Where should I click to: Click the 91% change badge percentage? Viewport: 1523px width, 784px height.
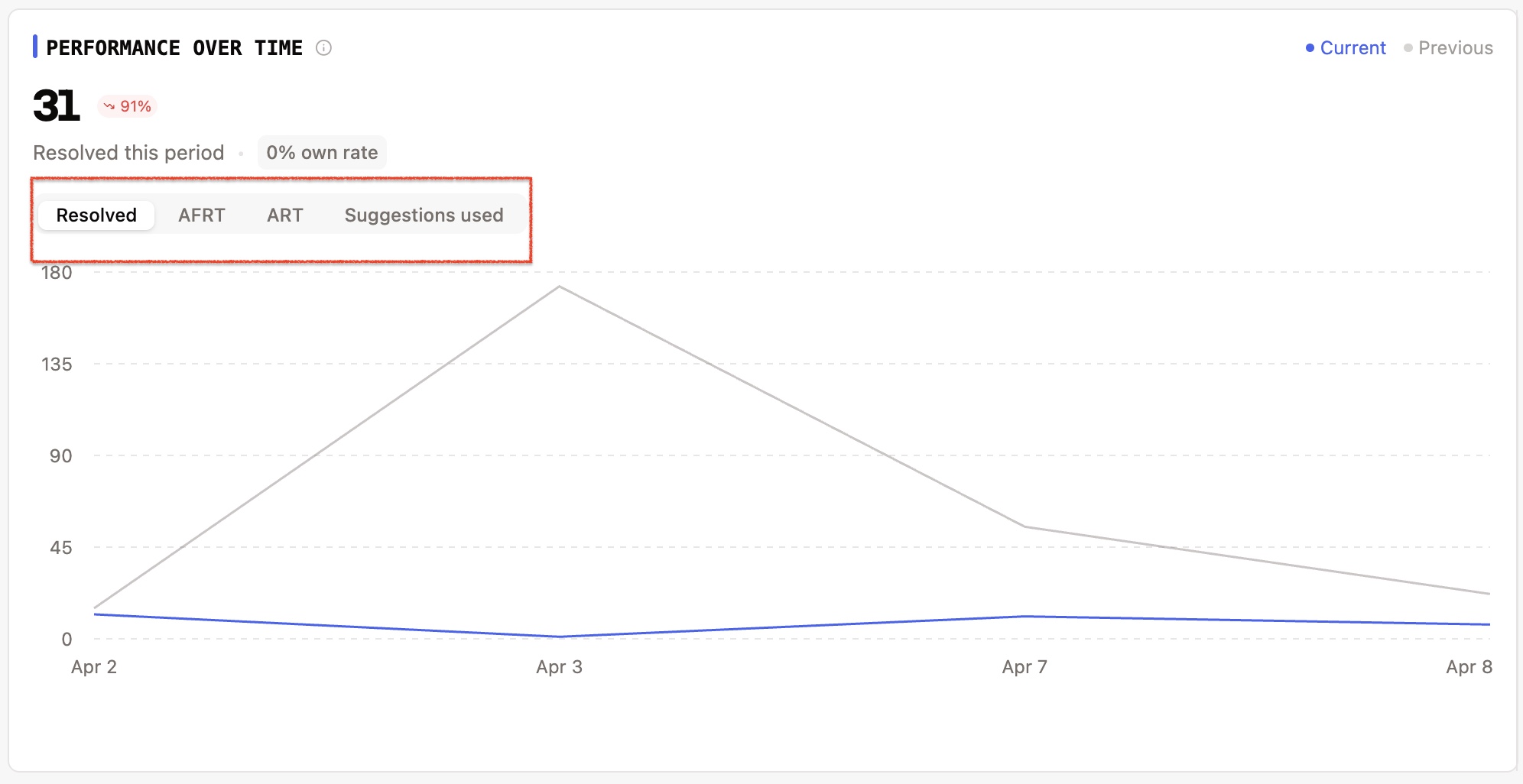135,106
